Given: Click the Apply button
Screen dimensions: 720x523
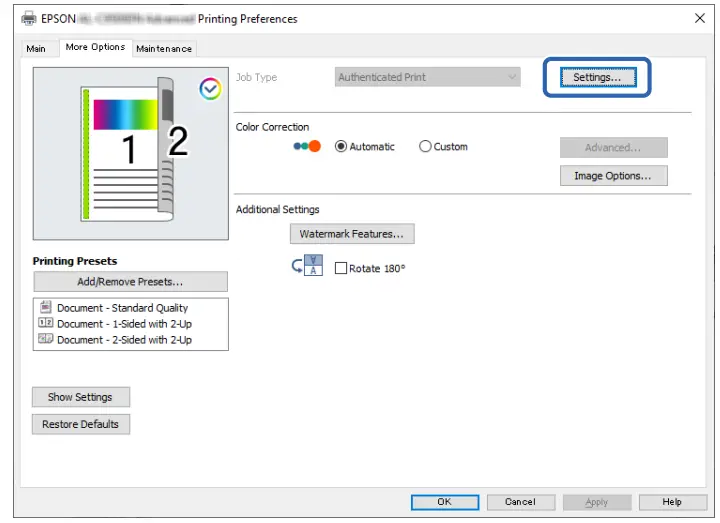Looking at the screenshot, I should [x=597, y=502].
